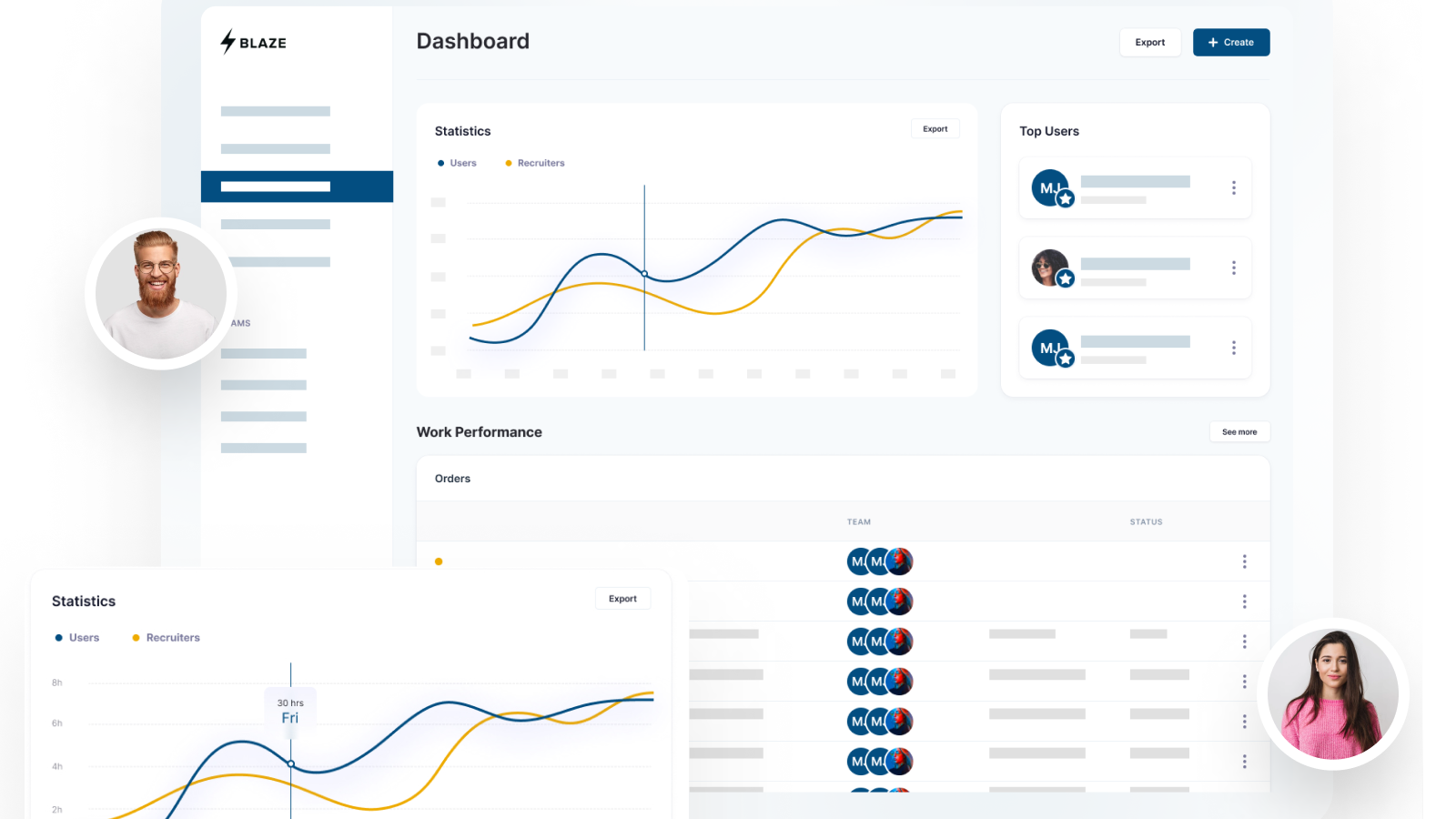Expand the team avatar stack in first order row
Screen dimensions: 1456x819
pyautogui.click(x=880, y=561)
